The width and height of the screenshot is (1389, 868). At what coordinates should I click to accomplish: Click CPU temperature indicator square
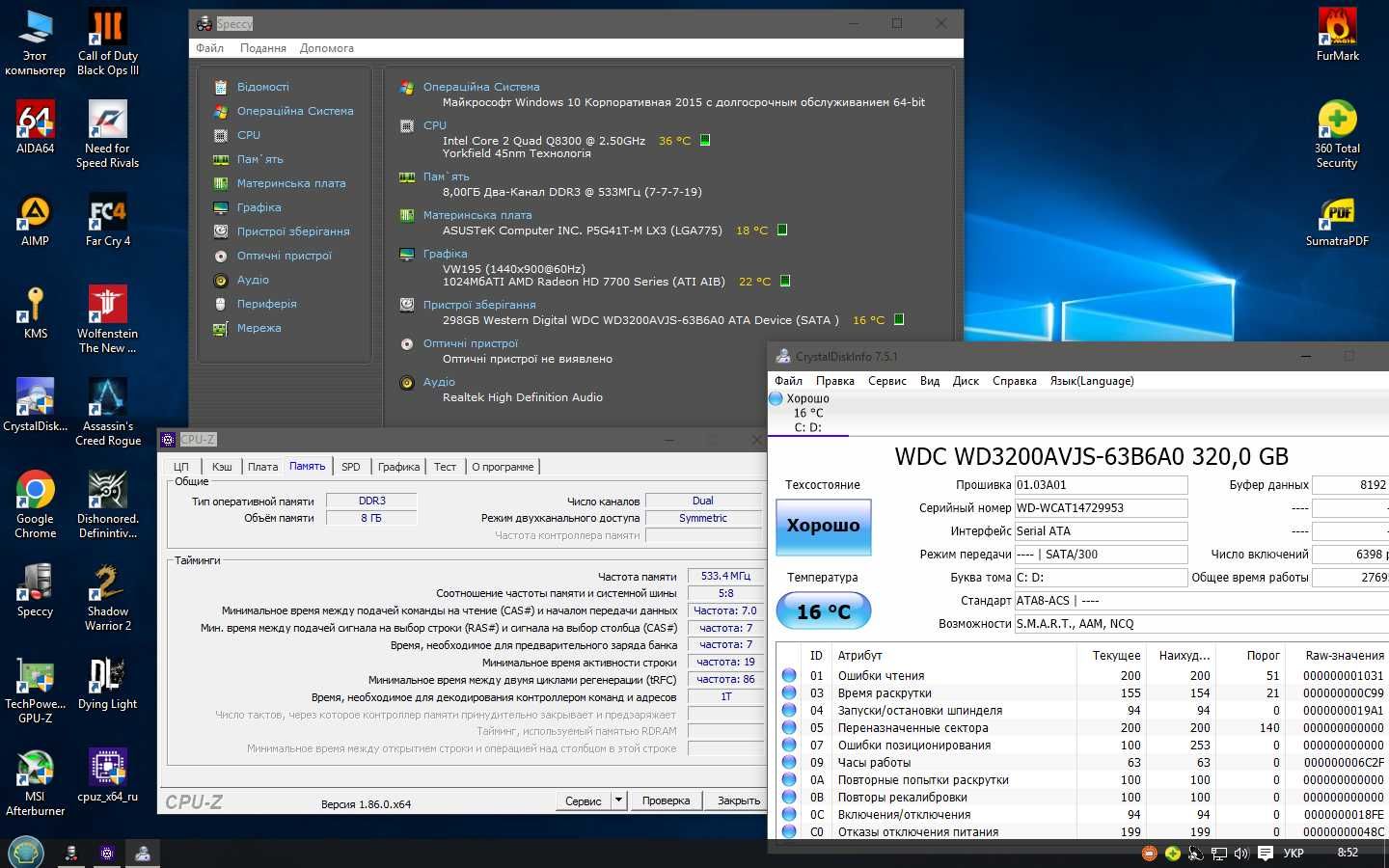point(705,140)
